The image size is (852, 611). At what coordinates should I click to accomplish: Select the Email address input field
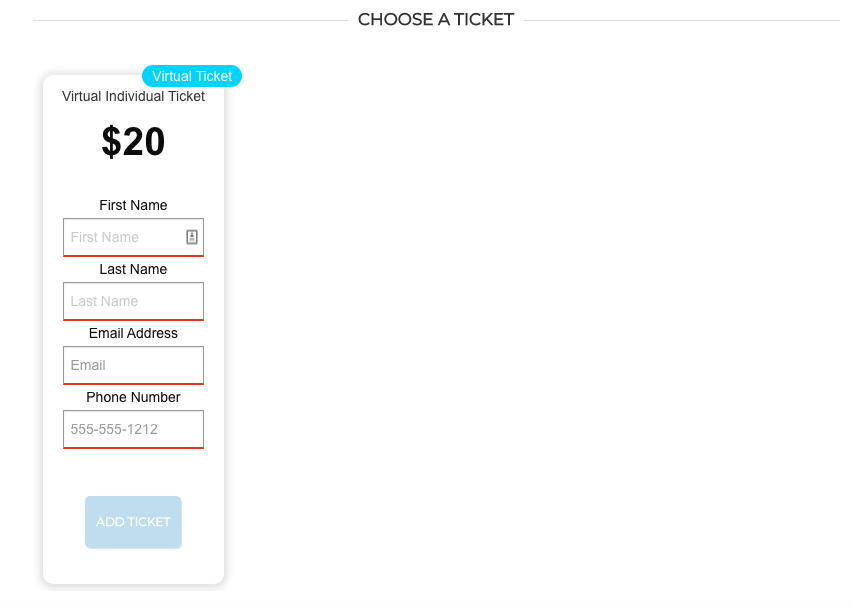133,365
